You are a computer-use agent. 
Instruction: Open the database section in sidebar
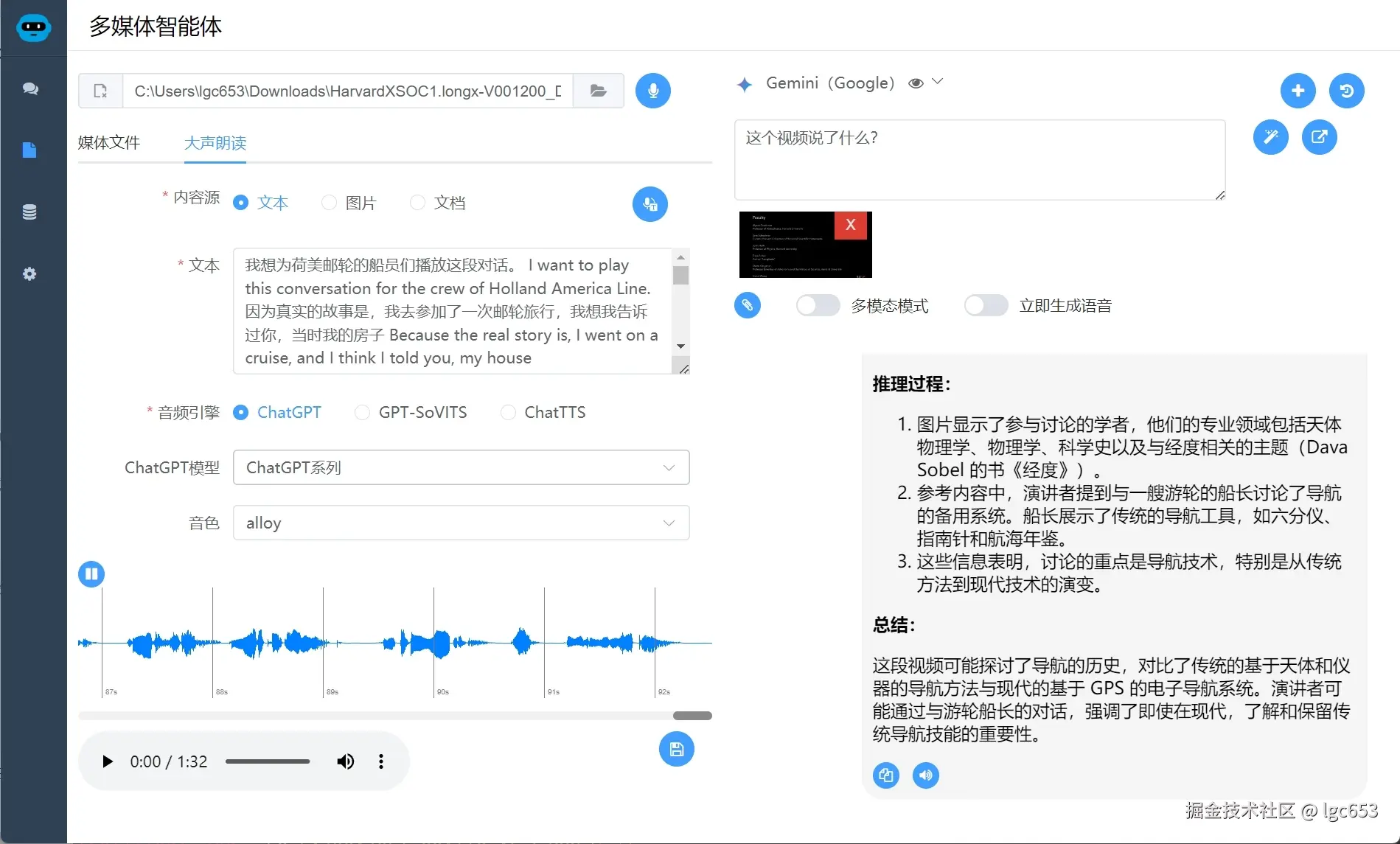coord(29,212)
